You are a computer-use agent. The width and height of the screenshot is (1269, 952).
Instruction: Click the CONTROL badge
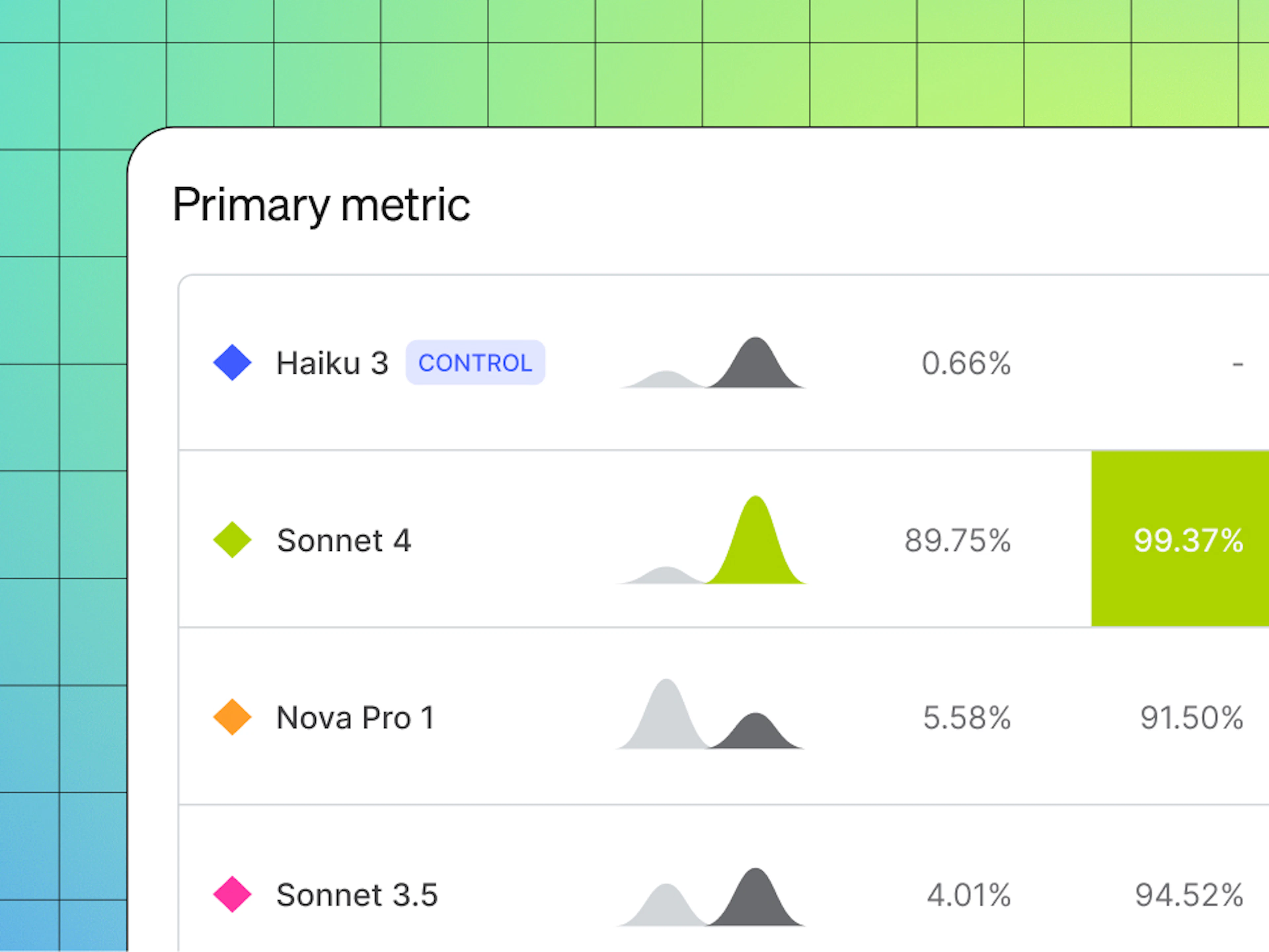[475, 362]
